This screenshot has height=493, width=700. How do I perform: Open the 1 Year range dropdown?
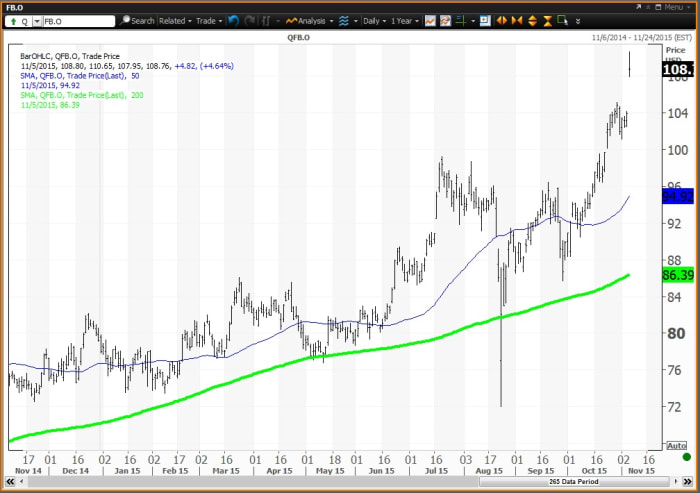[404, 20]
